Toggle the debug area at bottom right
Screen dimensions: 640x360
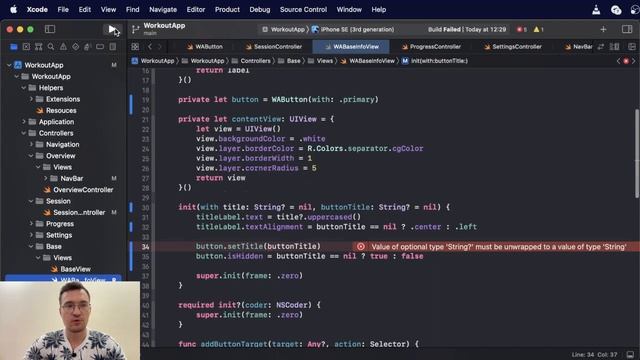631,354
